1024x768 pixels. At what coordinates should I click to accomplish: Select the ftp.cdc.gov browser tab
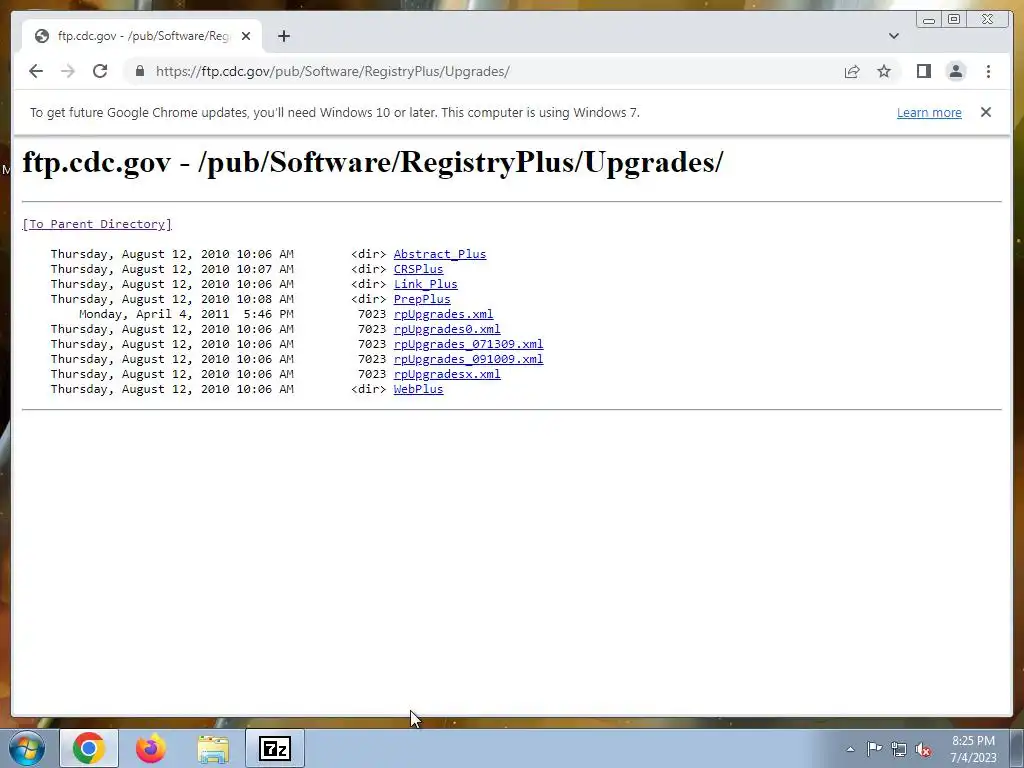point(142,36)
